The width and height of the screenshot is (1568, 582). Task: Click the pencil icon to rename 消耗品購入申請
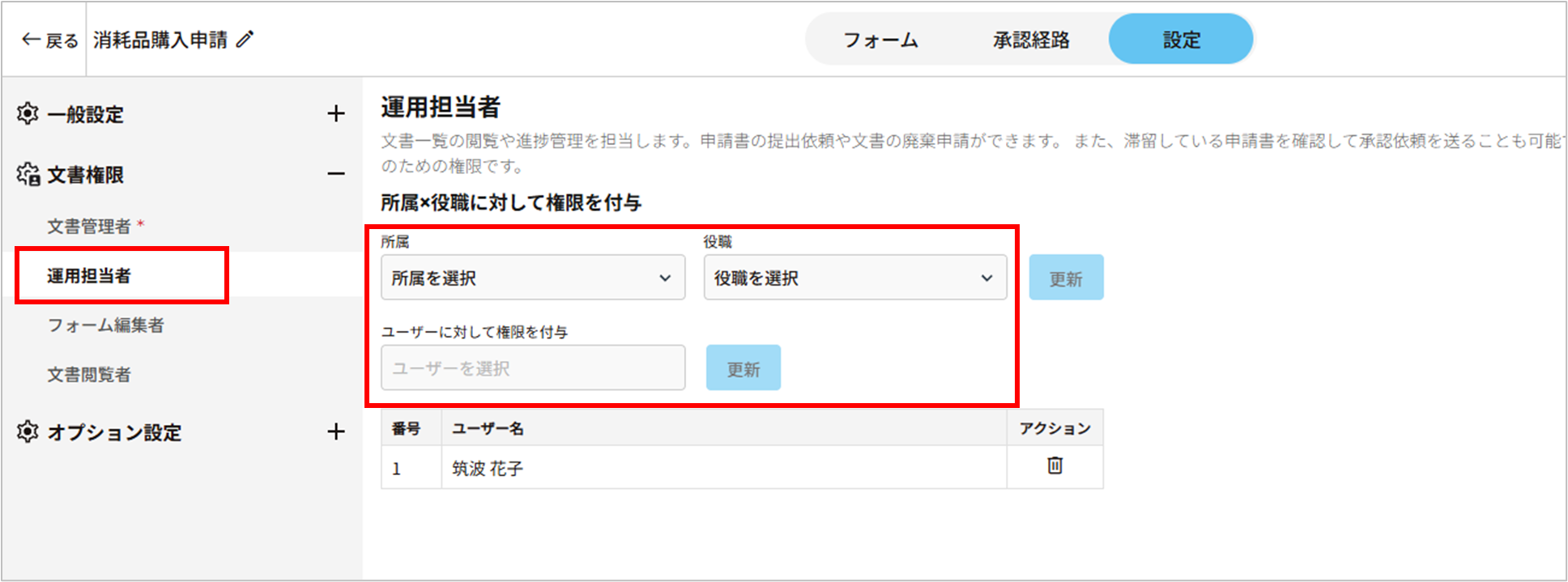pyautogui.click(x=245, y=40)
